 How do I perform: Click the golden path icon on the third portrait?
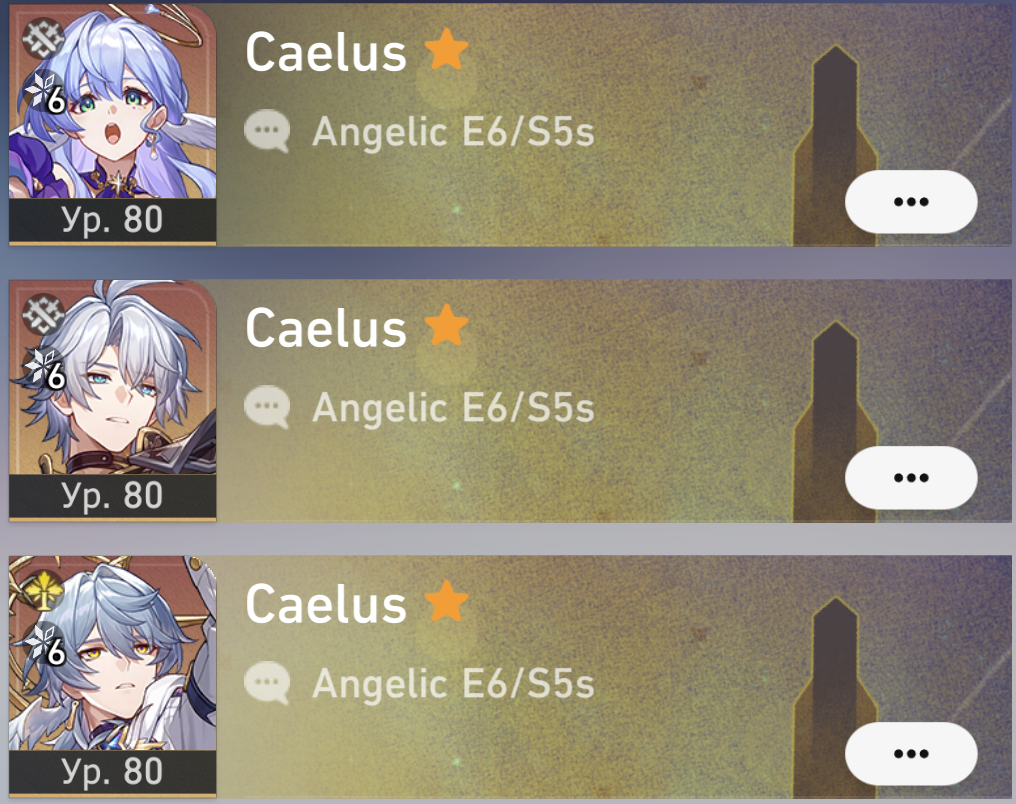43,590
